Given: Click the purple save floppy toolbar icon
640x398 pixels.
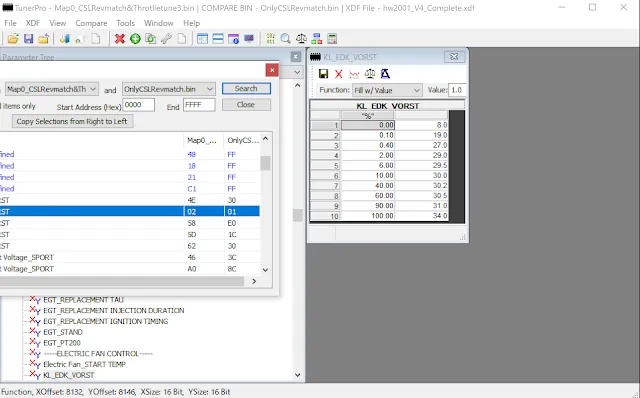Looking at the screenshot, I should point(28,39).
